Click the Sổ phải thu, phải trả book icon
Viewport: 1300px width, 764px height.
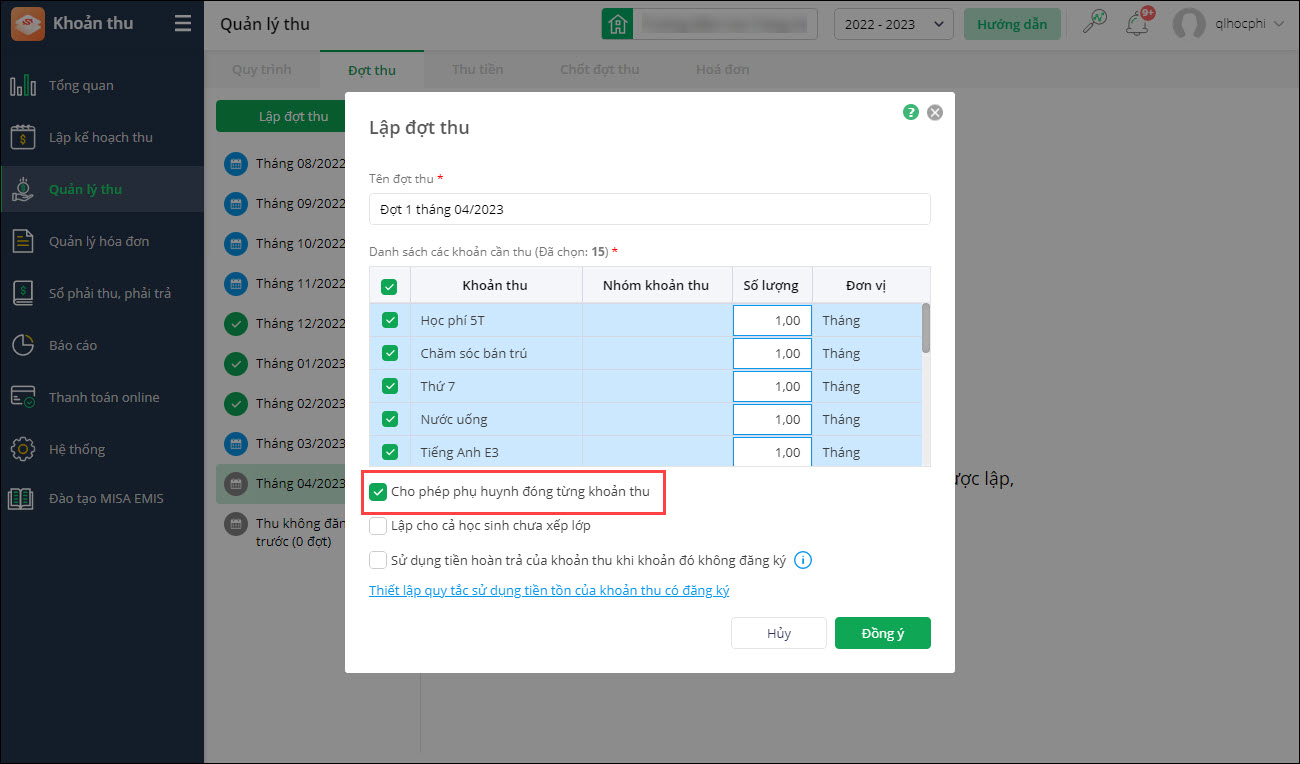[x=23, y=293]
